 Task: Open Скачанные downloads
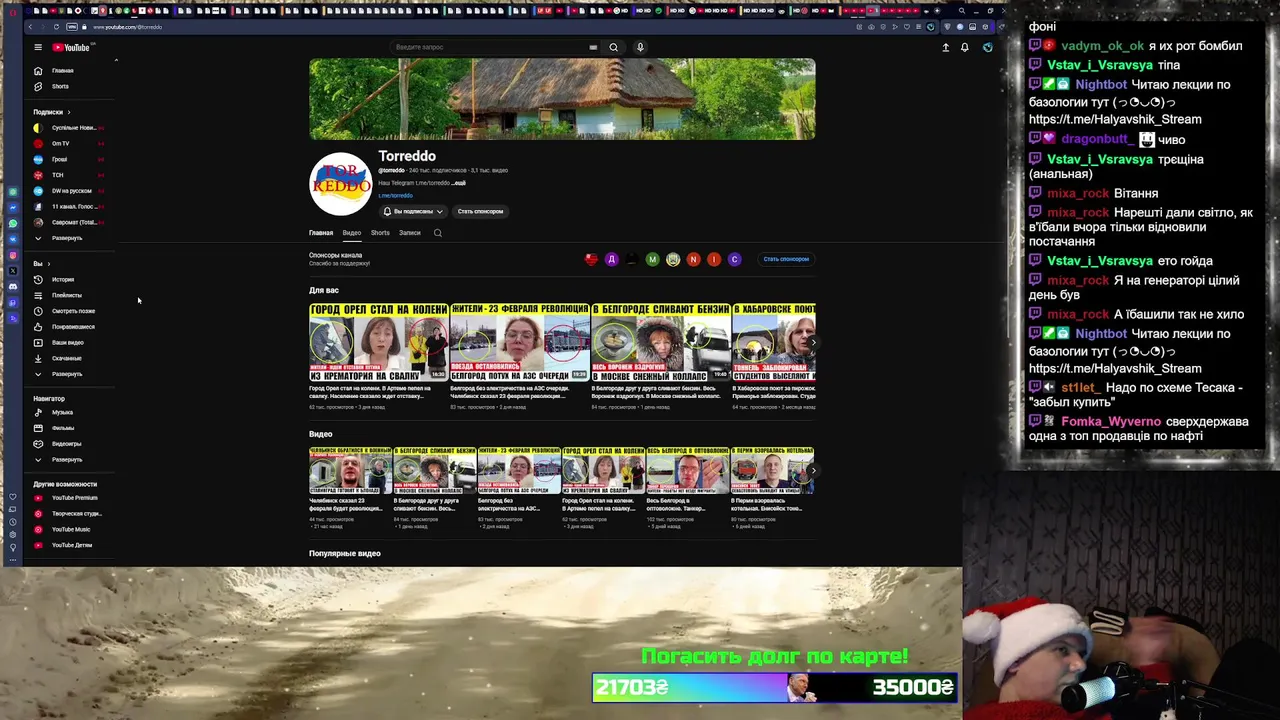point(66,358)
